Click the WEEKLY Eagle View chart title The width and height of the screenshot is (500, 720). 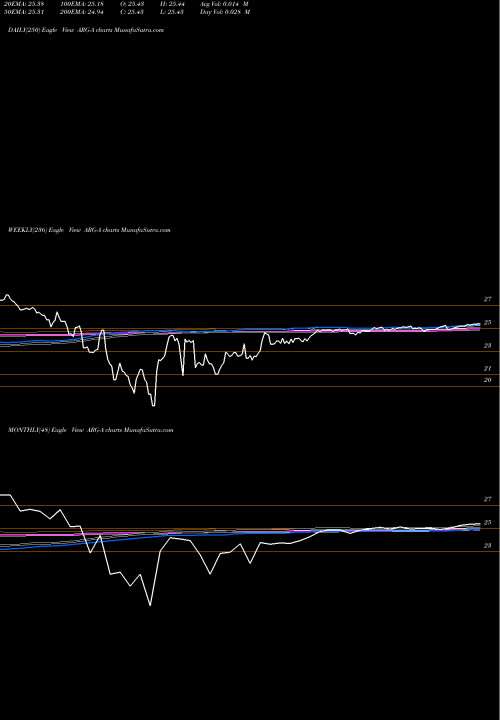click(x=89, y=230)
